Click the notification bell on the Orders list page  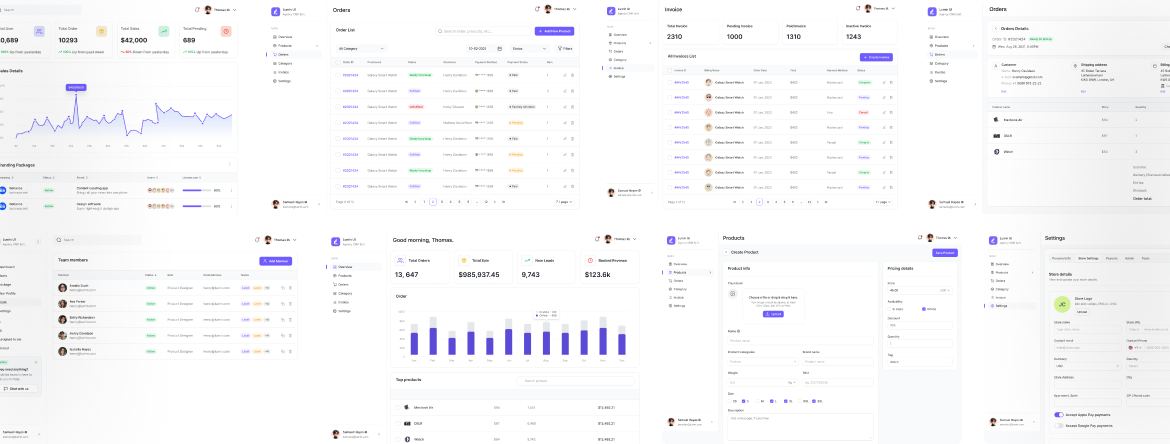[x=538, y=9]
